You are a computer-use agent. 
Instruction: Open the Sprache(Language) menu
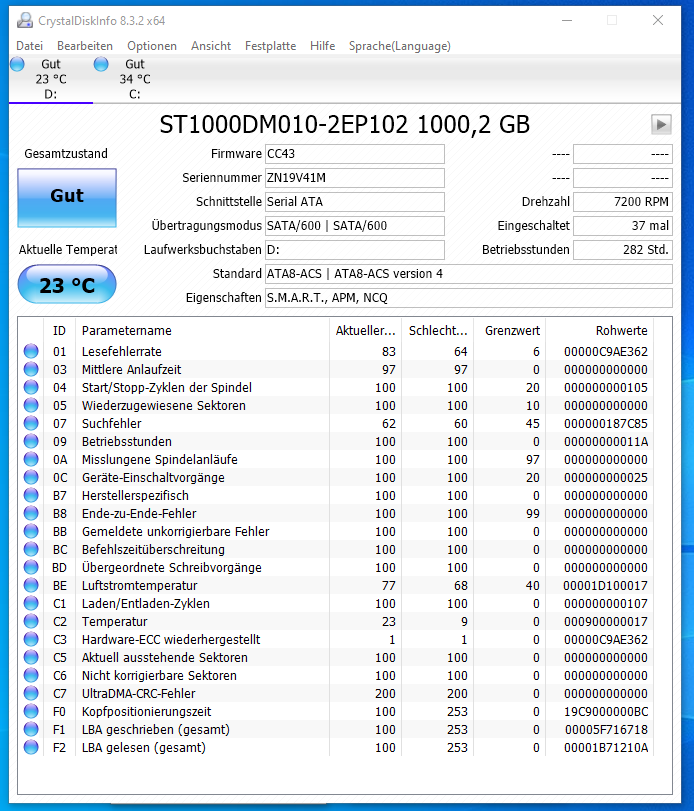[400, 46]
